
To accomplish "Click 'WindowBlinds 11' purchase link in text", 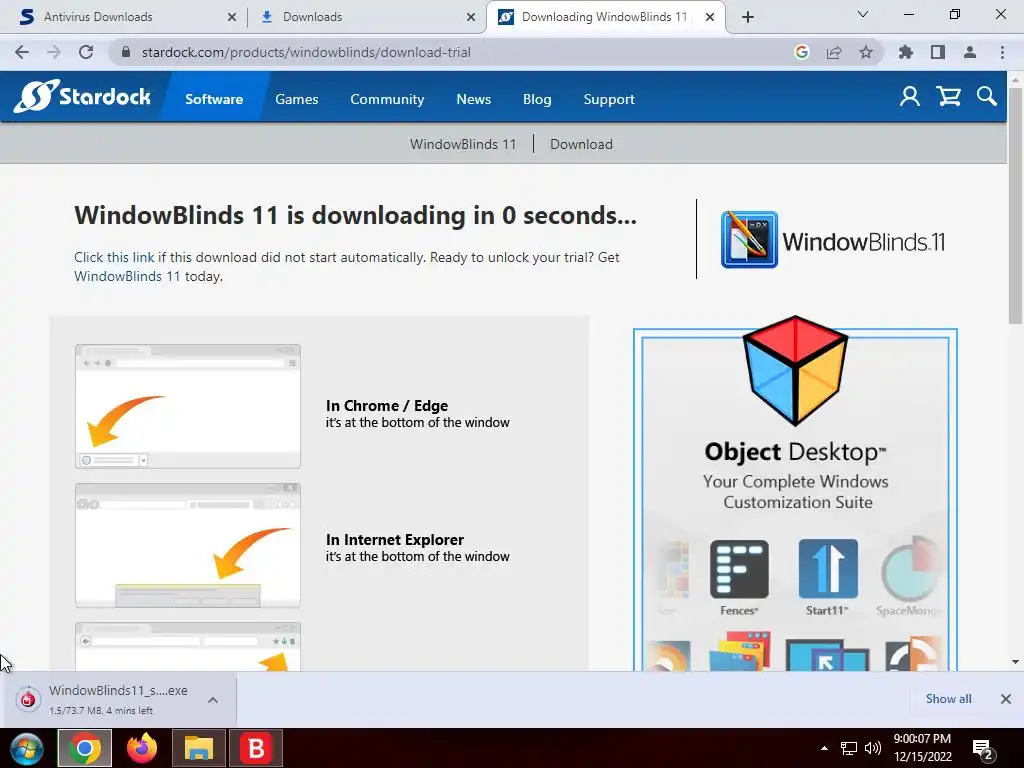I will pyautogui.click(x=127, y=276).
